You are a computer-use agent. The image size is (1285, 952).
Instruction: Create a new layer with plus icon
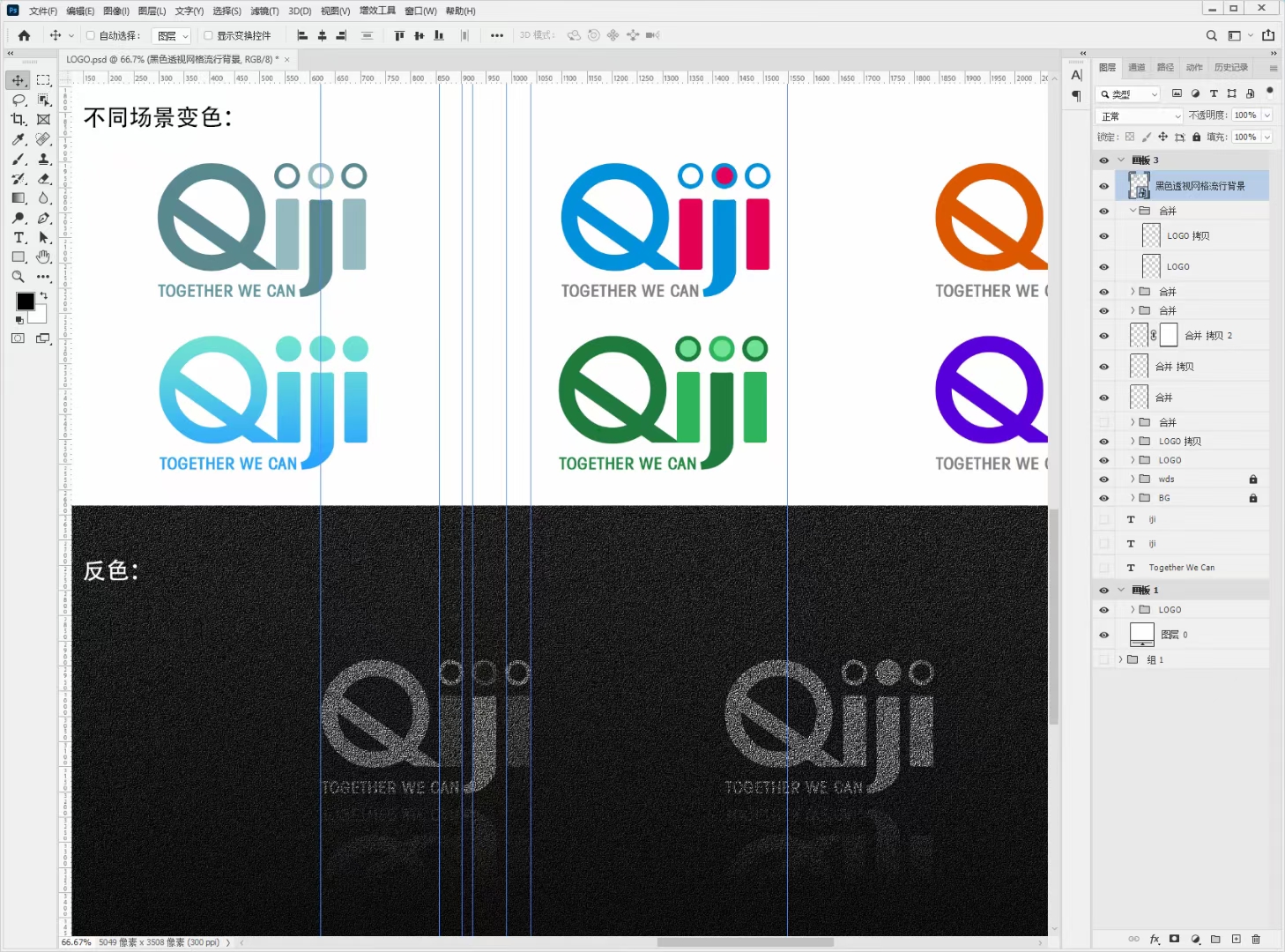[x=1236, y=939]
